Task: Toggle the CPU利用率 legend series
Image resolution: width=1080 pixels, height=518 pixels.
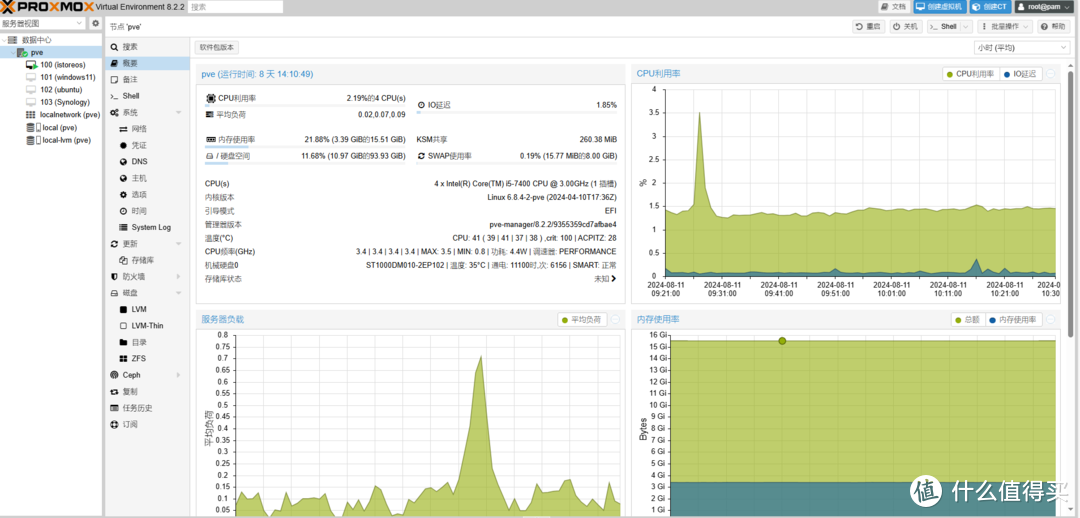Action: coord(972,74)
